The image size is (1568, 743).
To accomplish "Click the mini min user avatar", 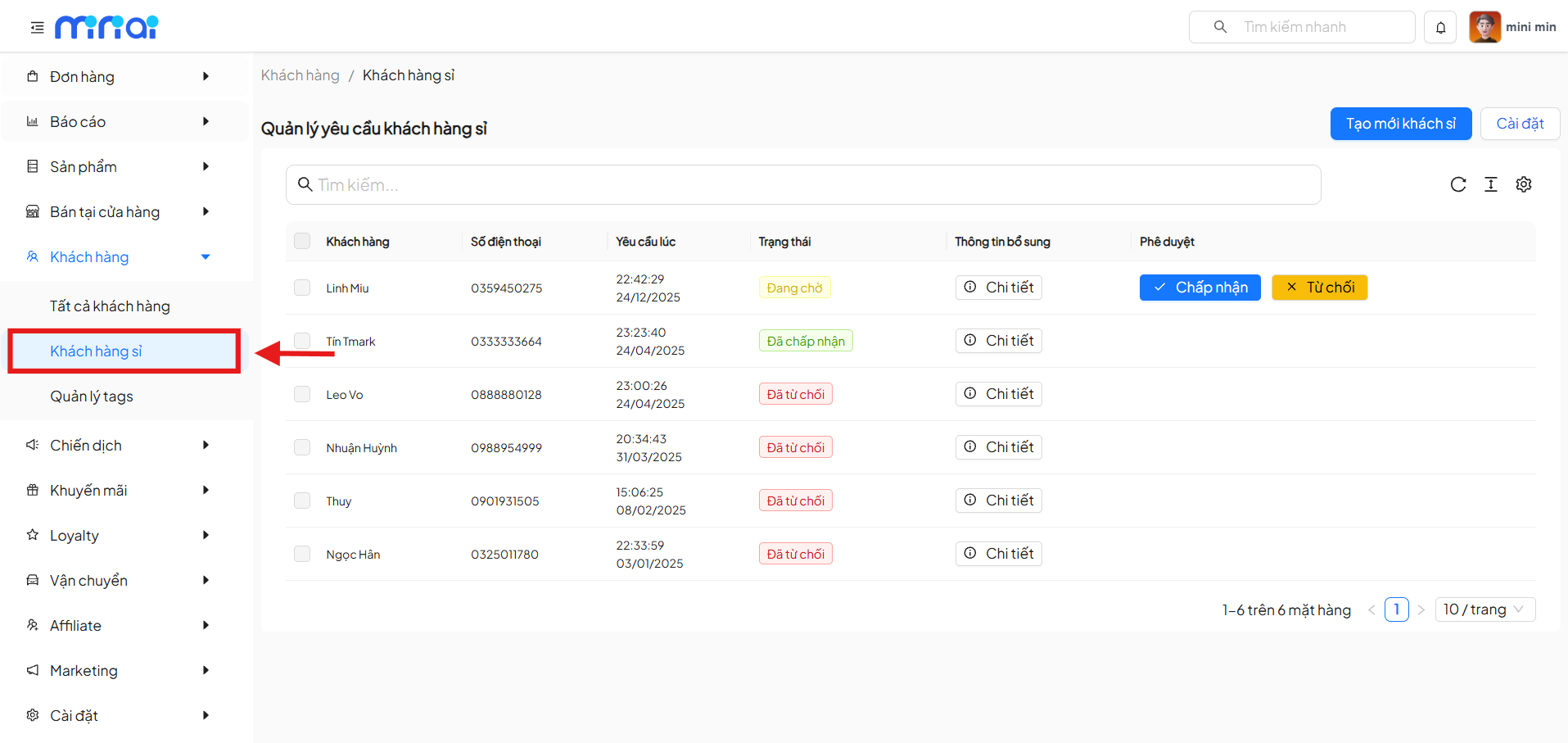I will pyautogui.click(x=1484, y=27).
